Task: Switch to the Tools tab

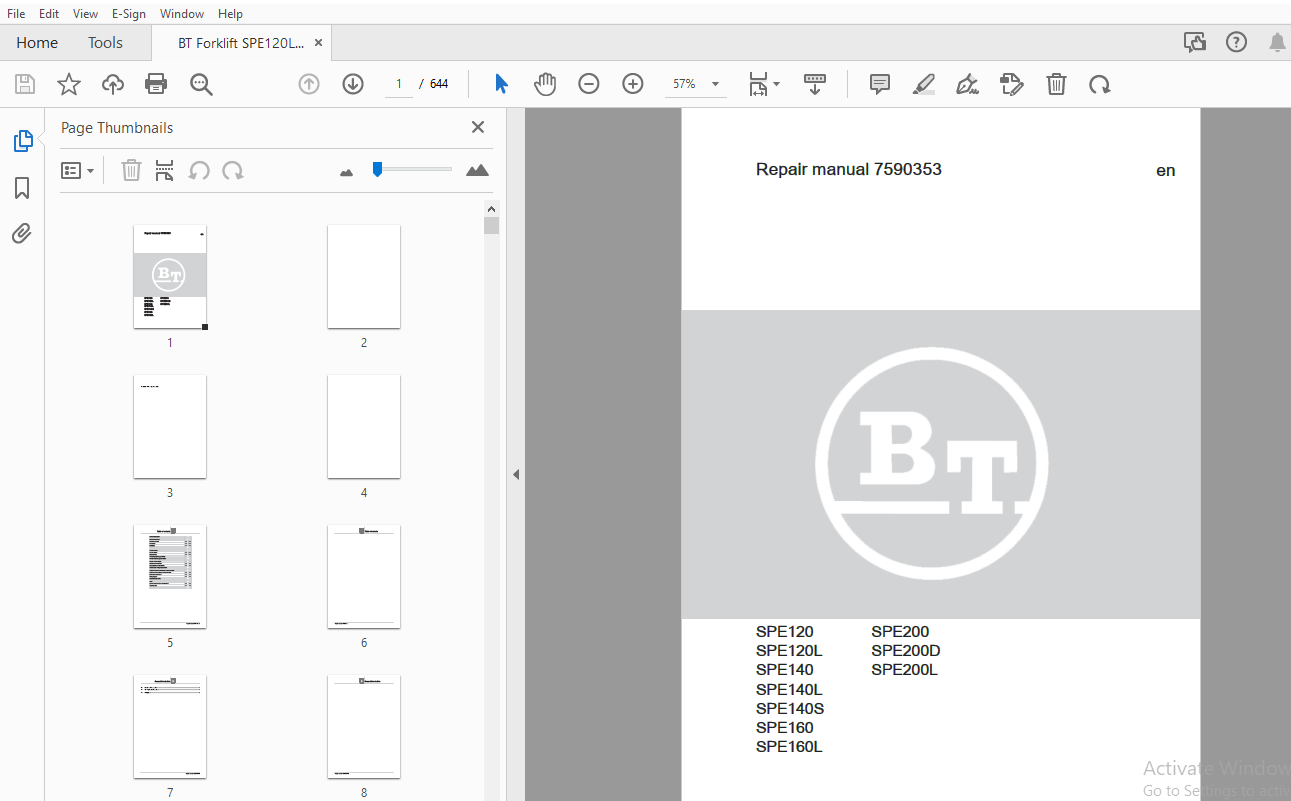Action: click(105, 42)
